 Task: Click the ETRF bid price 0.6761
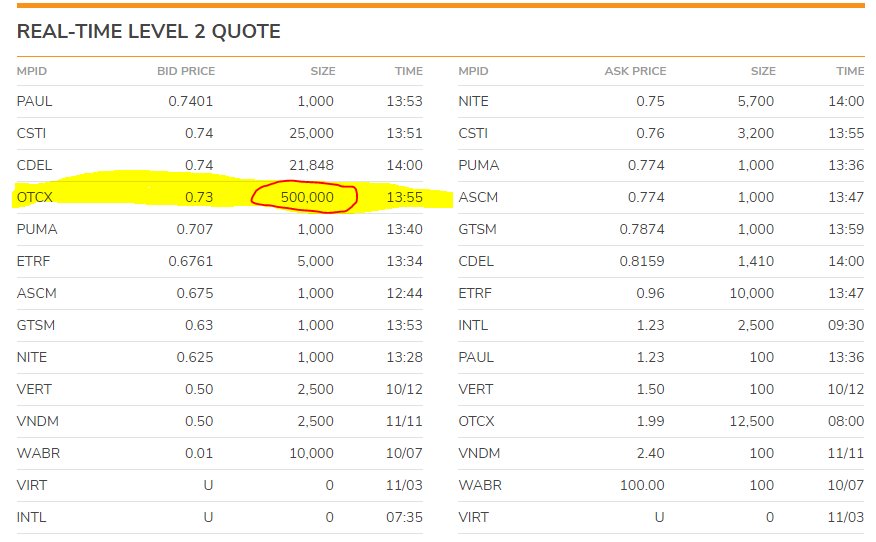pos(191,261)
